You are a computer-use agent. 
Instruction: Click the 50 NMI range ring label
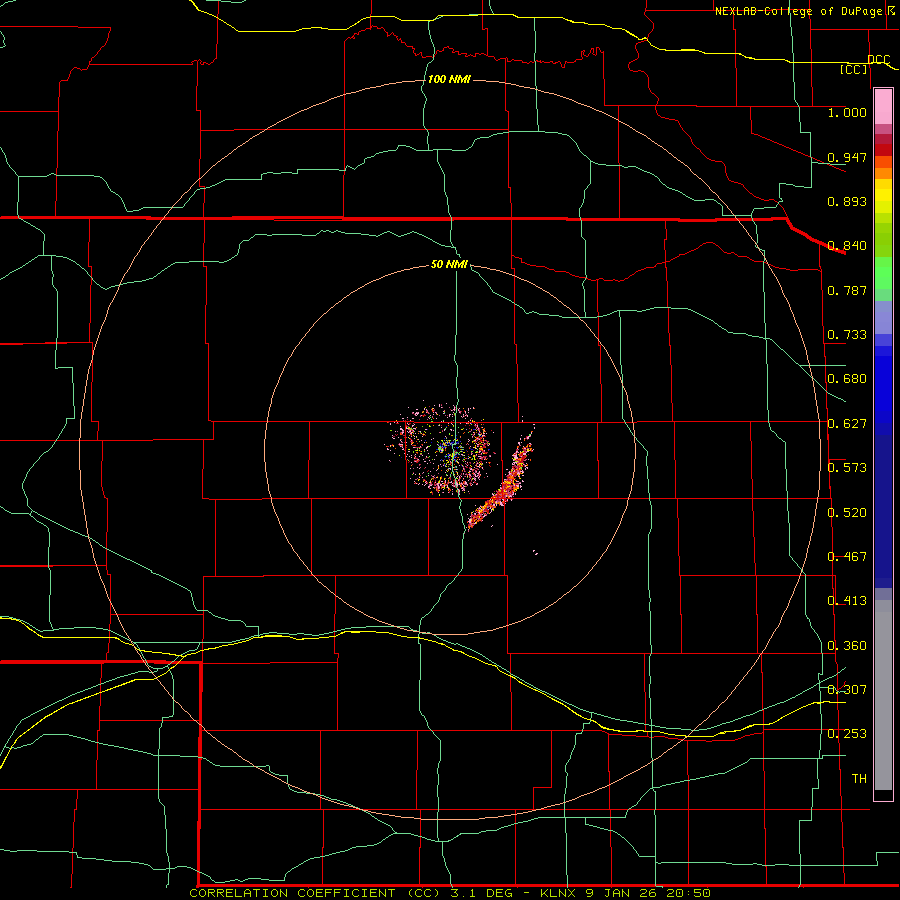pos(449,264)
